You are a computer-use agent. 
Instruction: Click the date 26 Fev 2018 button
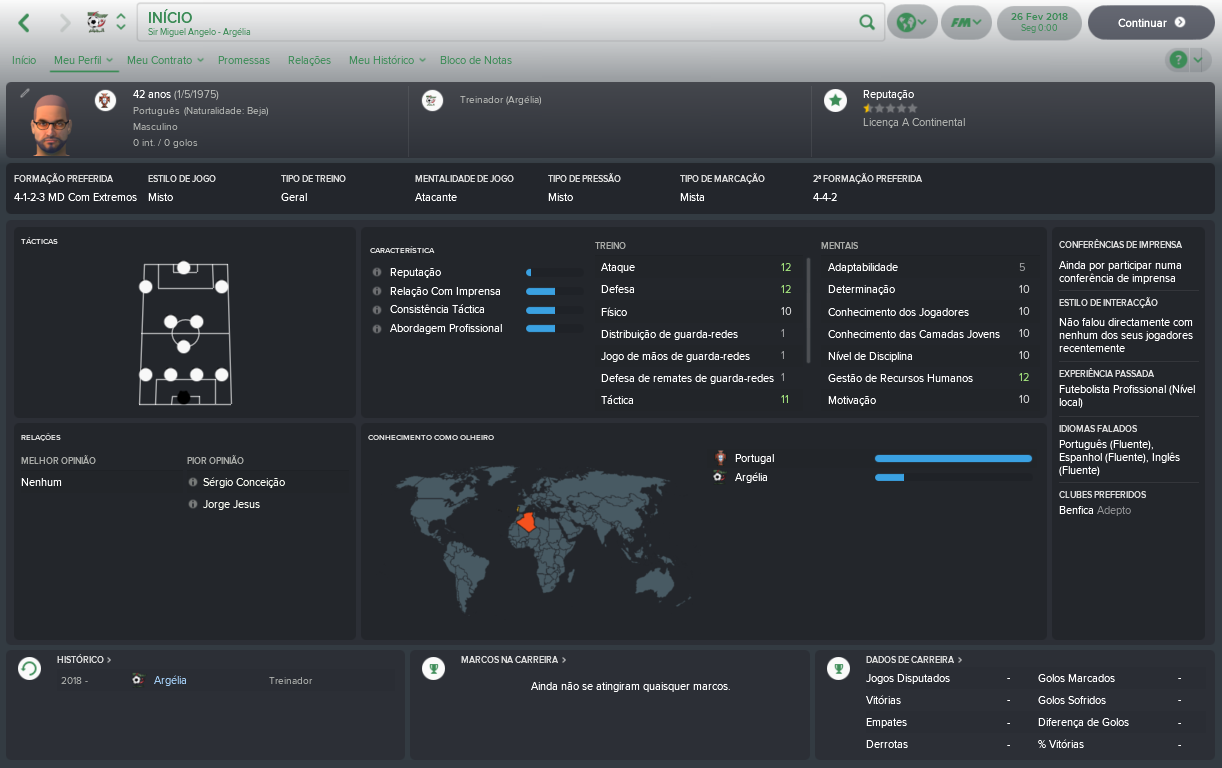coord(1040,22)
